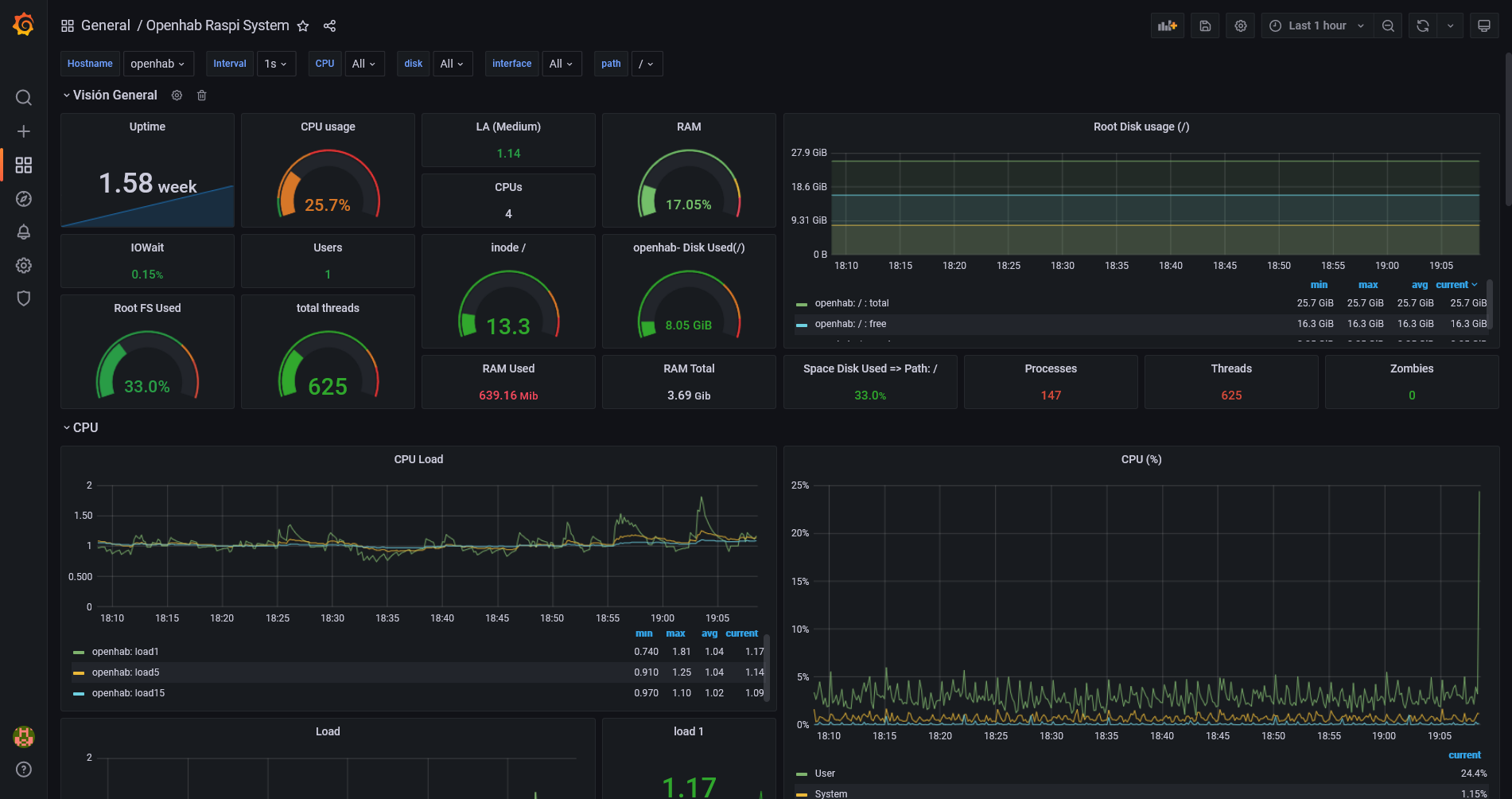Toggle the User series in CPU legend
This screenshot has height=799, width=1512.
coord(825,774)
